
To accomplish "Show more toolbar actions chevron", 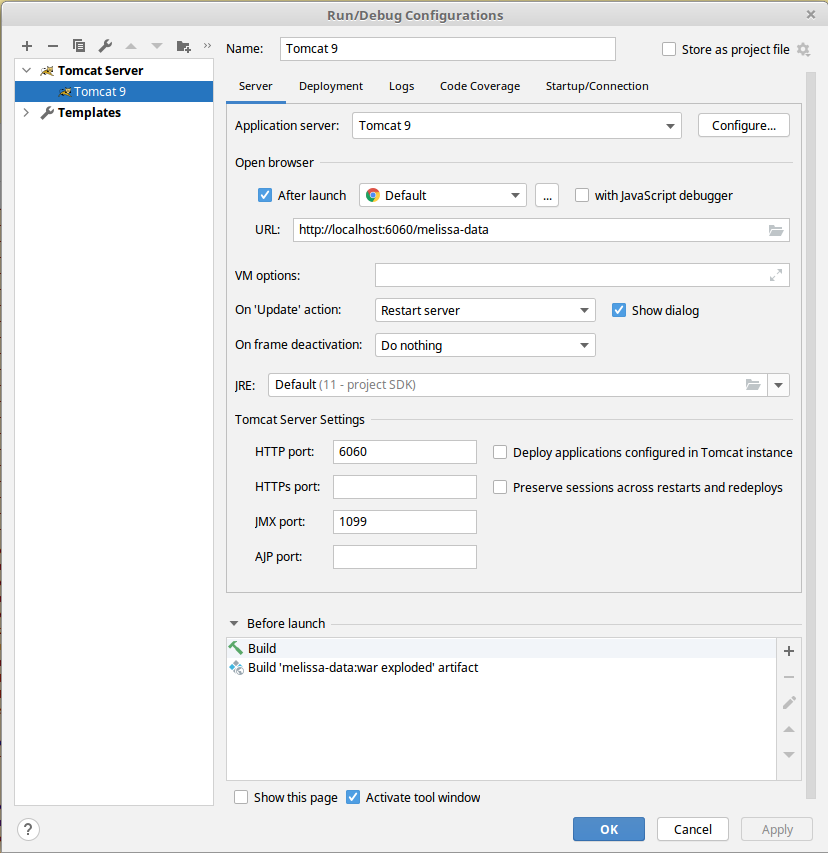I will coord(207,46).
